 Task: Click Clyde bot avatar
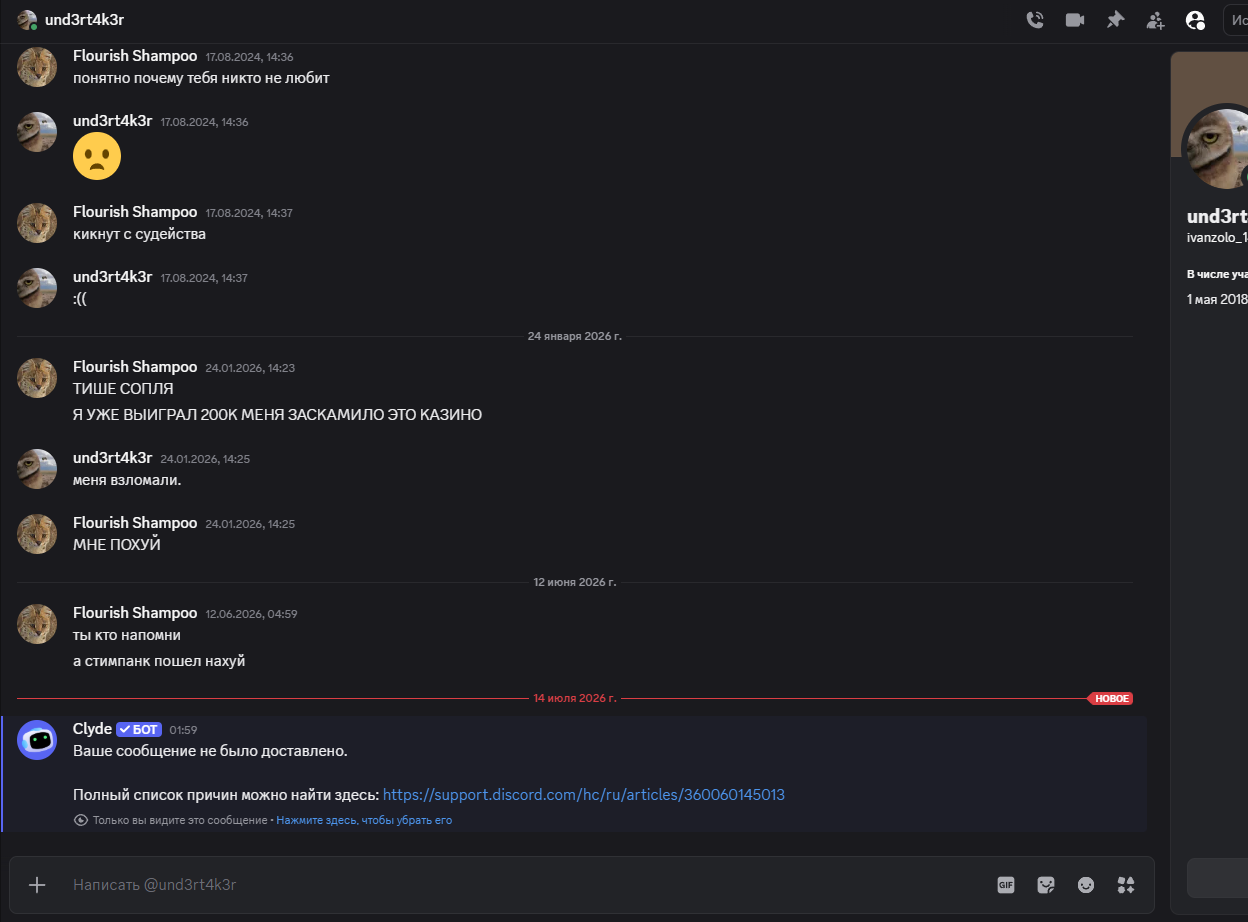tap(37, 740)
